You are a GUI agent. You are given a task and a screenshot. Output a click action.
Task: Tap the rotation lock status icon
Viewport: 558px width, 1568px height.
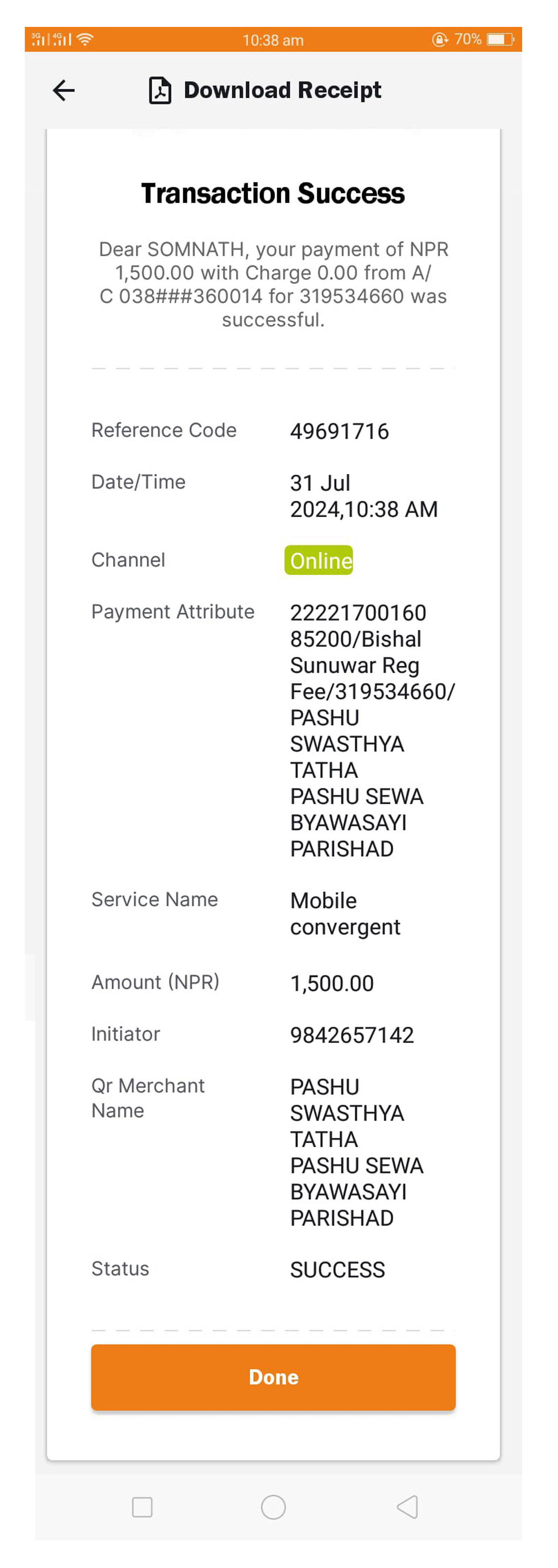click(x=440, y=39)
